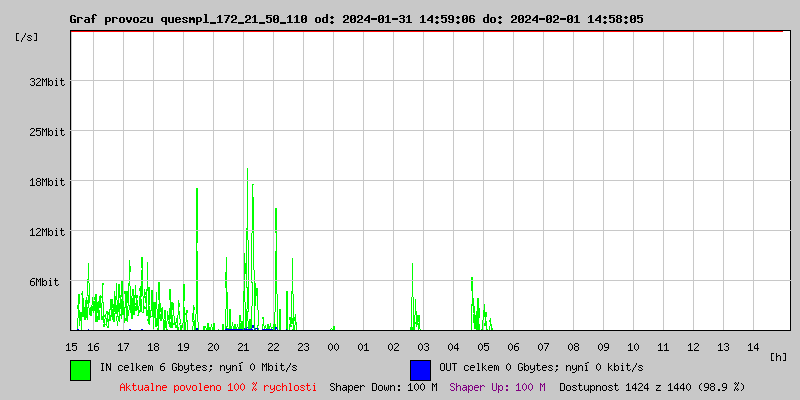Click the blue OUT legend swatch
The image size is (800, 400).
coord(420,369)
